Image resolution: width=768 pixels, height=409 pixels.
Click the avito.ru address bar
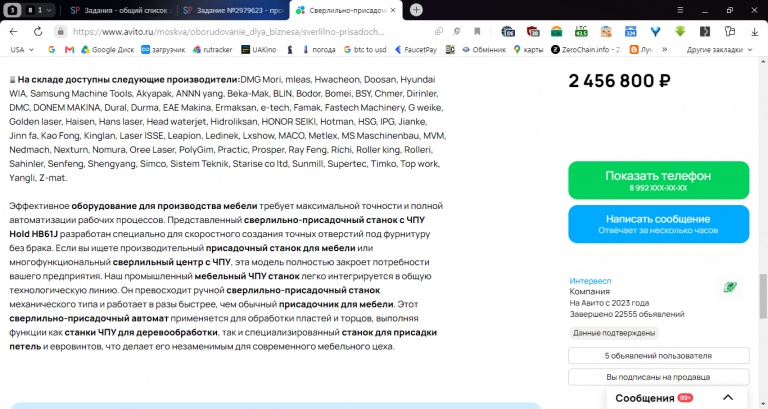click(x=228, y=31)
